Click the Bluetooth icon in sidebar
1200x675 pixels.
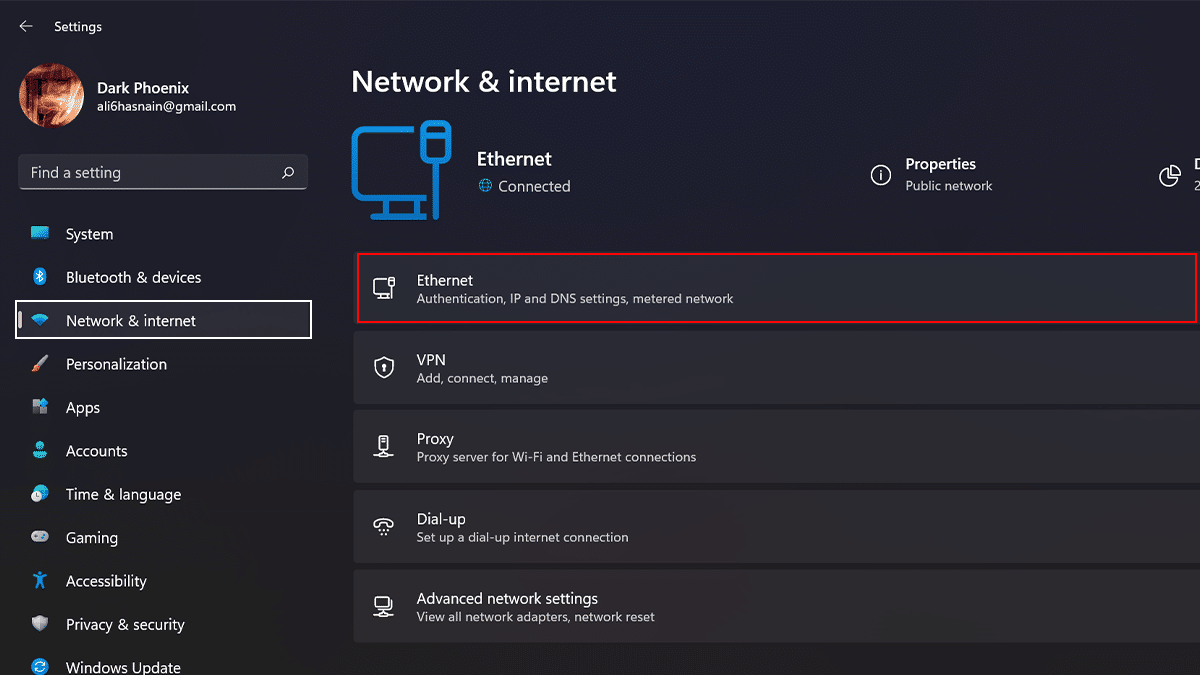point(40,277)
